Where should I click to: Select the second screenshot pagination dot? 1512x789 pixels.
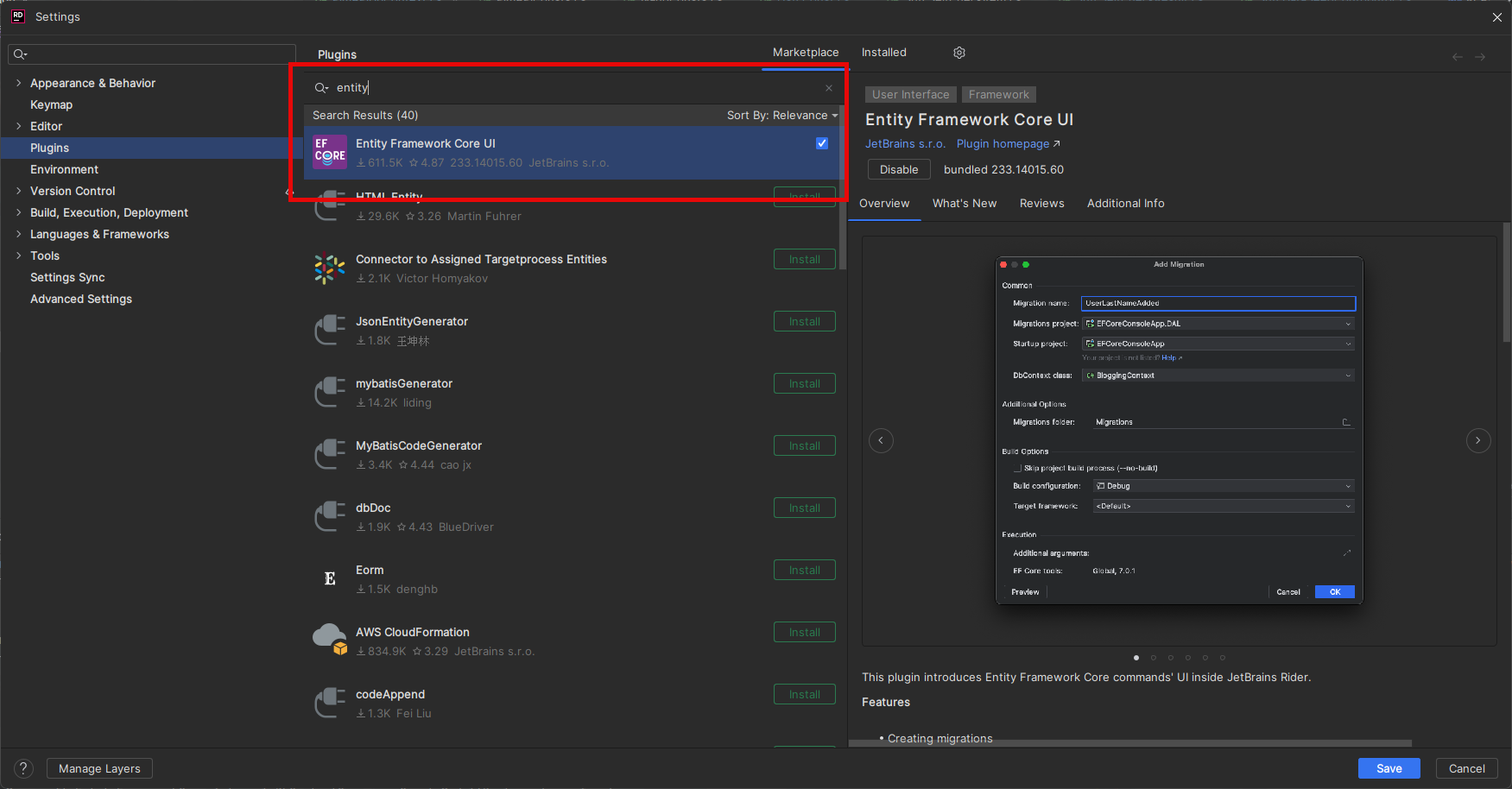pyautogui.click(x=1154, y=658)
